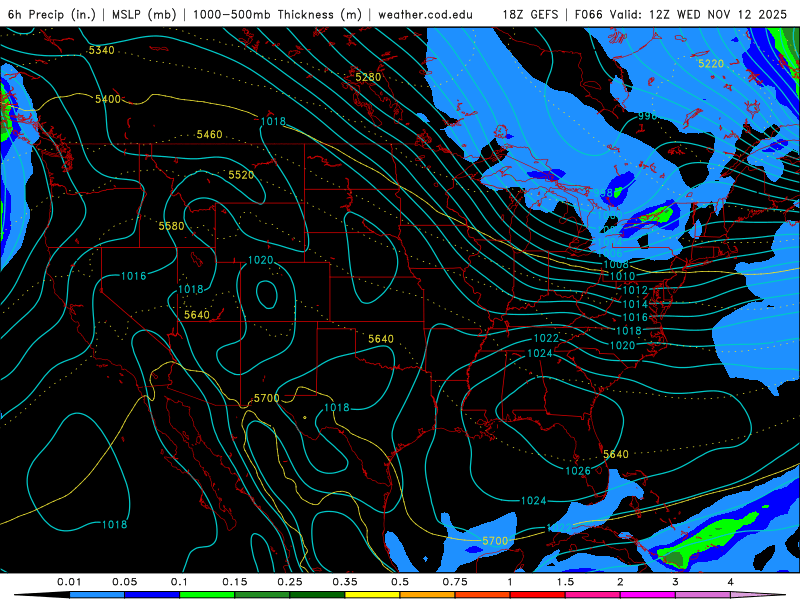Image resolution: width=800 pixels, height=600 pixels.
Task: Click the weather.cod.edu source text
Action: [x=425, y=14]
